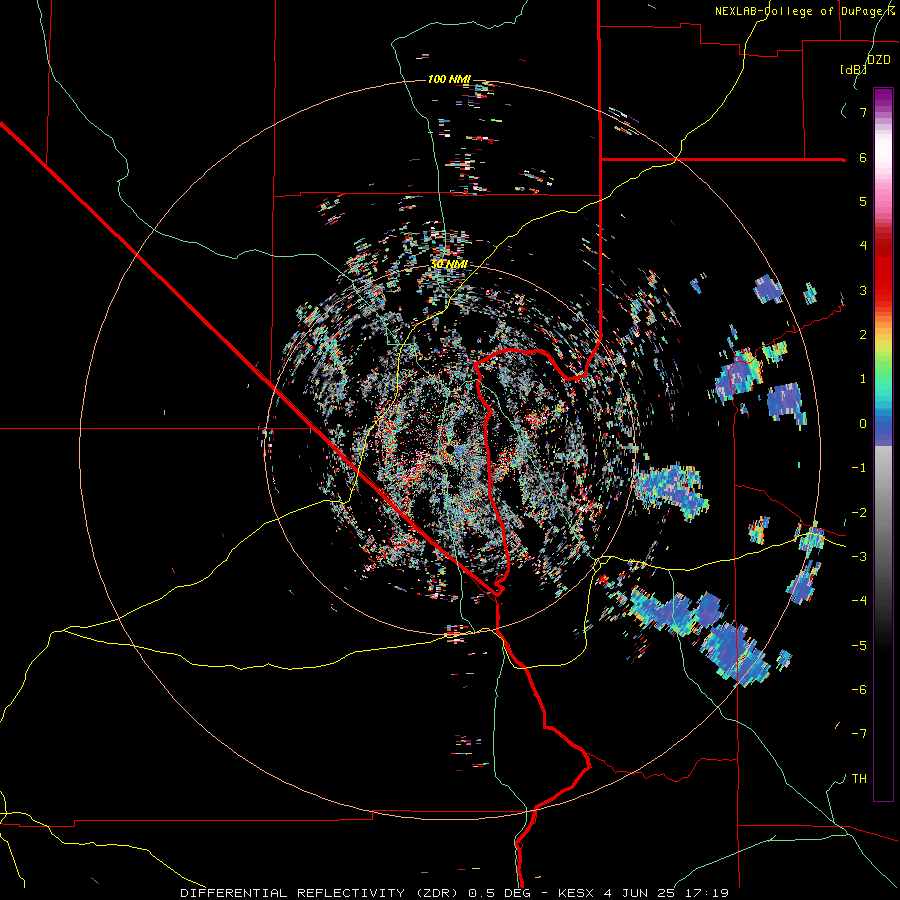Select the -2 value on the scale
The width and height of the screenshot is (900, 900).
click(859, 513)
